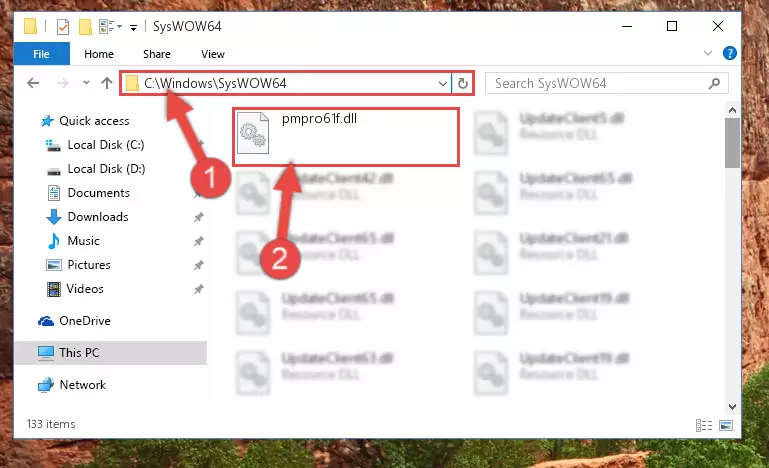Click the folder icon in title bar
This screenshot has width=769, height=468.
coord(30,26)
